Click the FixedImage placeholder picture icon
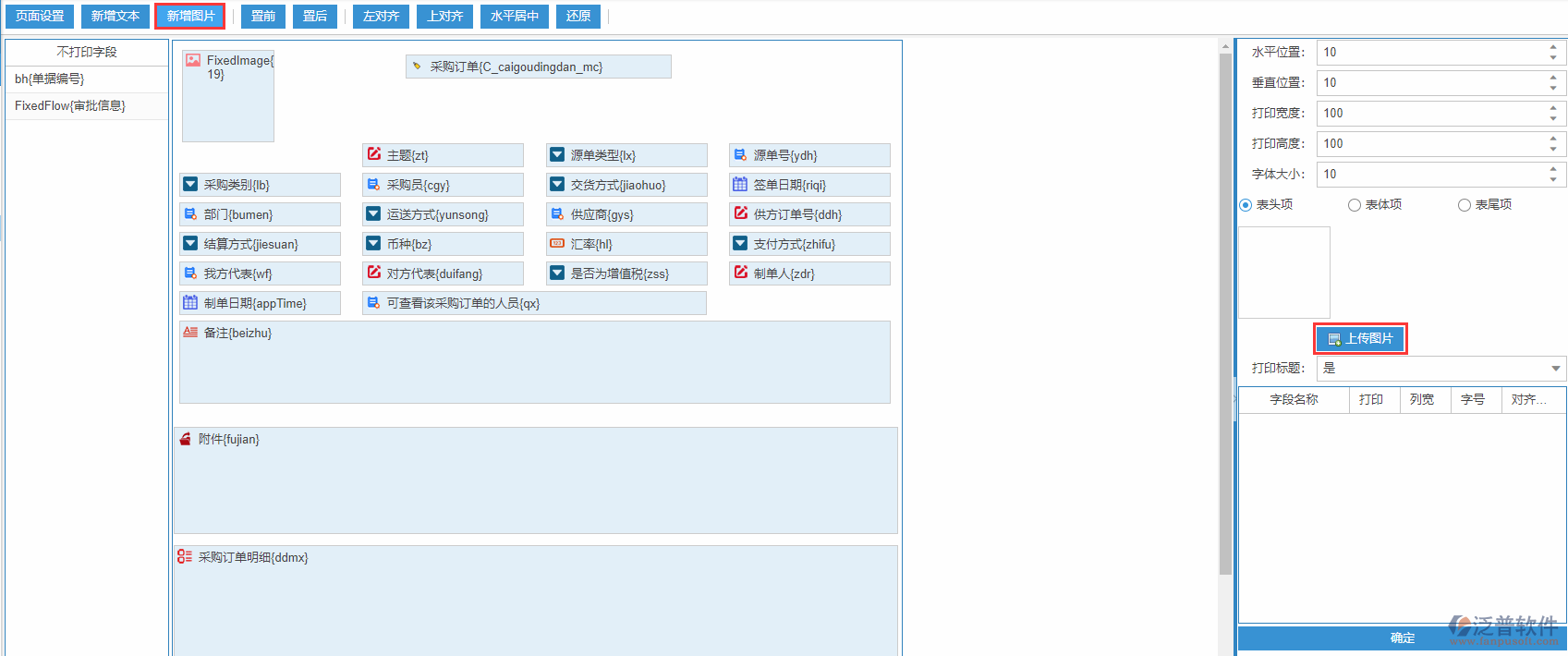Image resolution: width=1568 pixels, height=656 pixels. [x=193, y=60]
